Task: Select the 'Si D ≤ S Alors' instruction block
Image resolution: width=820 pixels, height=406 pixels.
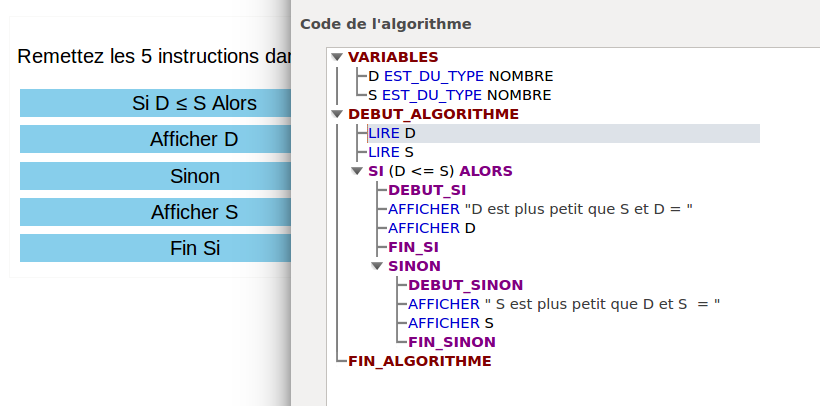Action: click(156, 103)
